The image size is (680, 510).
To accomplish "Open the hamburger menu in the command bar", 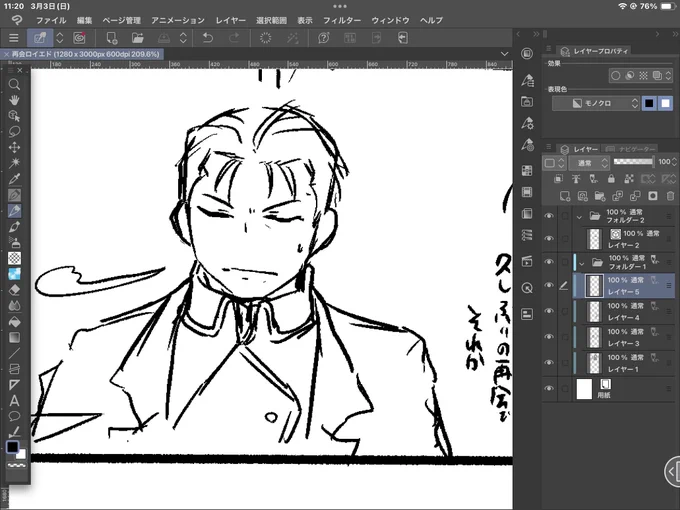I will [x=13, y=38].
